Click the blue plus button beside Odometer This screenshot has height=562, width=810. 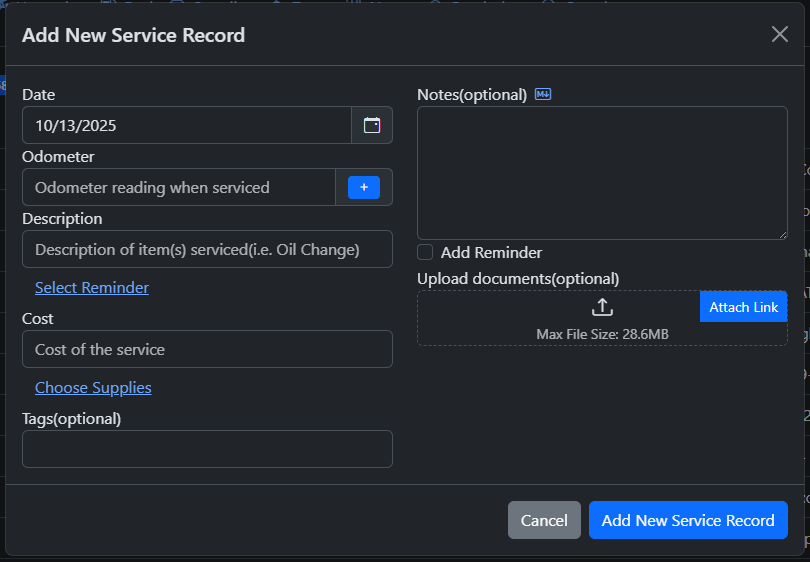(363, 187)
